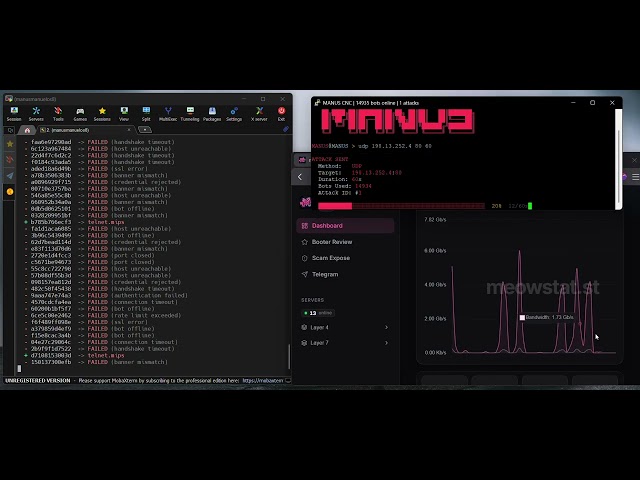
Task: Go back with the browser arrow button
Action: tap(300, 177)
